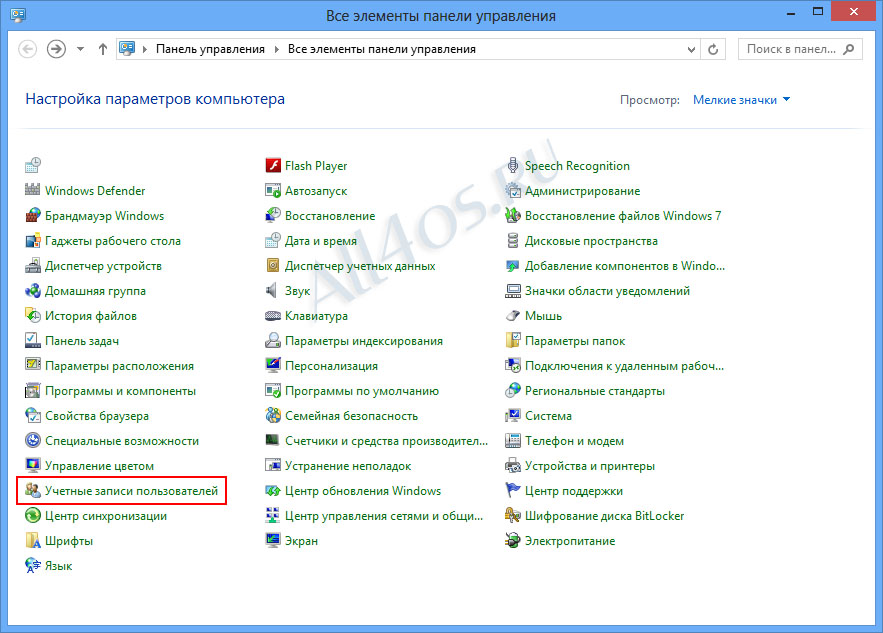Image resolution: width=883 pixels, height=633 pixels.
Task: Open Программы по умолчанию link
Action: [362, 391]
